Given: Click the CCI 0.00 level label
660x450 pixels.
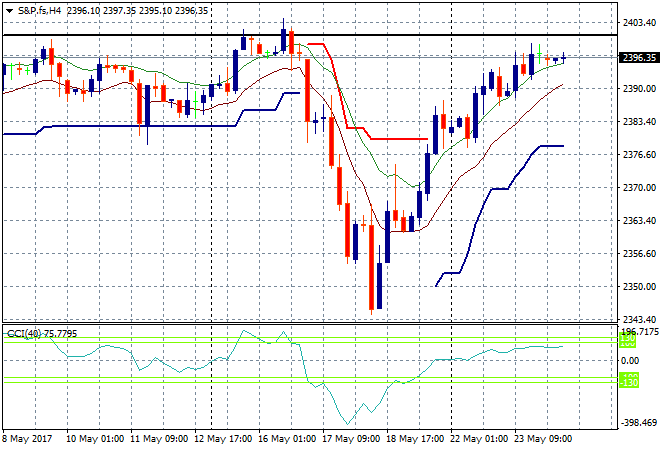Looking at the screenshot, I should [630, 361].
